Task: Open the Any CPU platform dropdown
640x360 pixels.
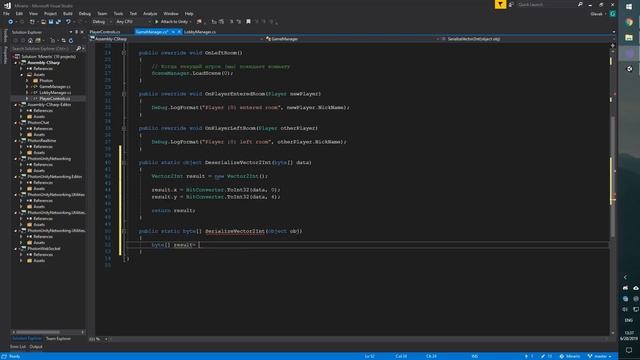Action: (x=133, y=22)
